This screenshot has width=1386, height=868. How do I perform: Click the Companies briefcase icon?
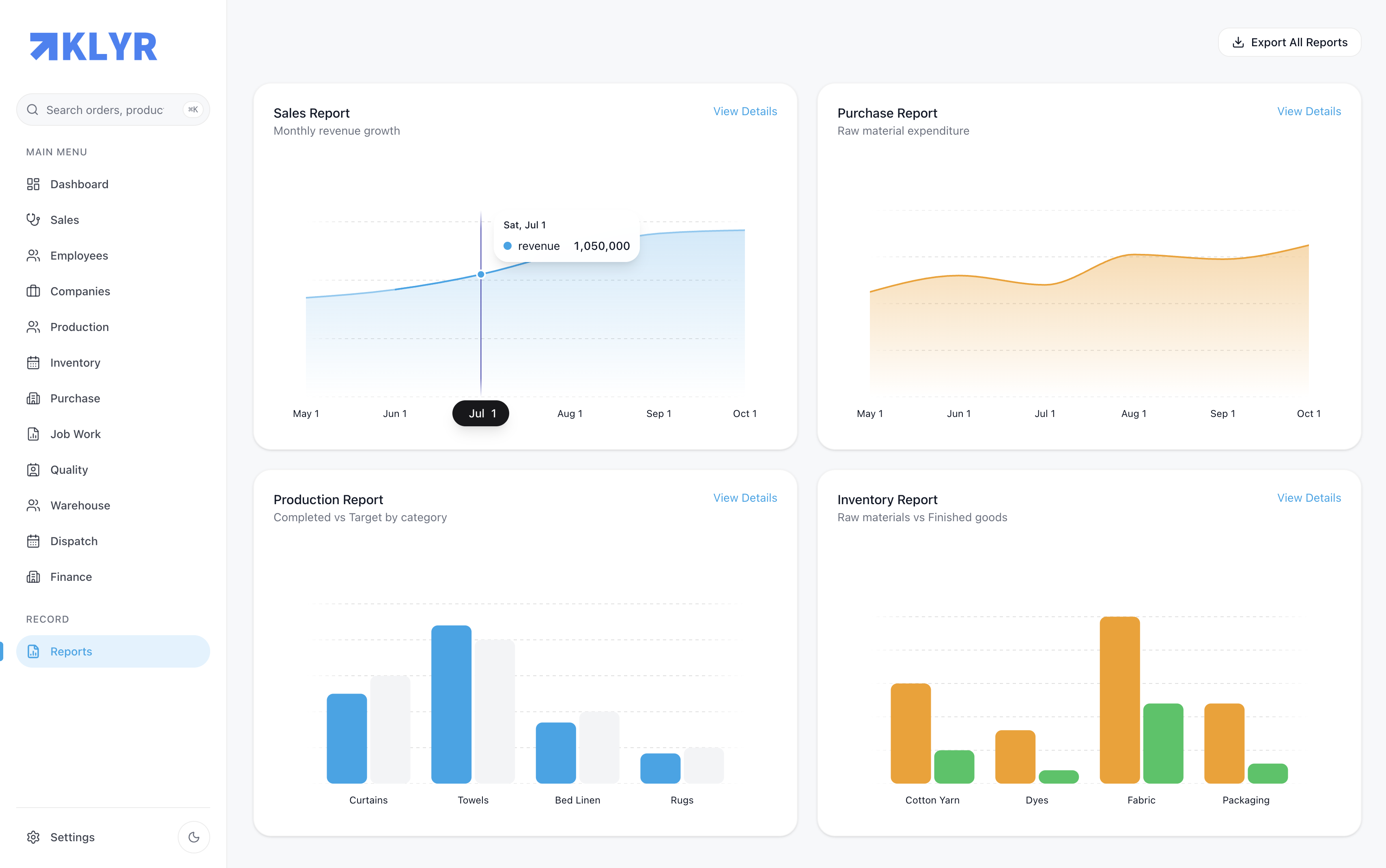33,291
